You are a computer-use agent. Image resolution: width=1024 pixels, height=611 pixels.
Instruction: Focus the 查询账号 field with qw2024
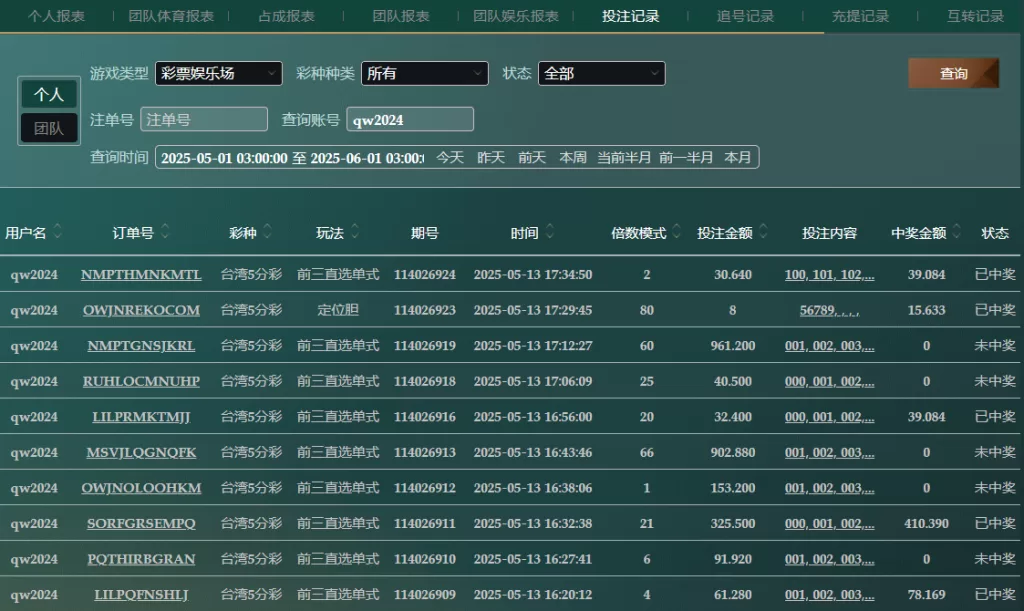pos(410,119)
